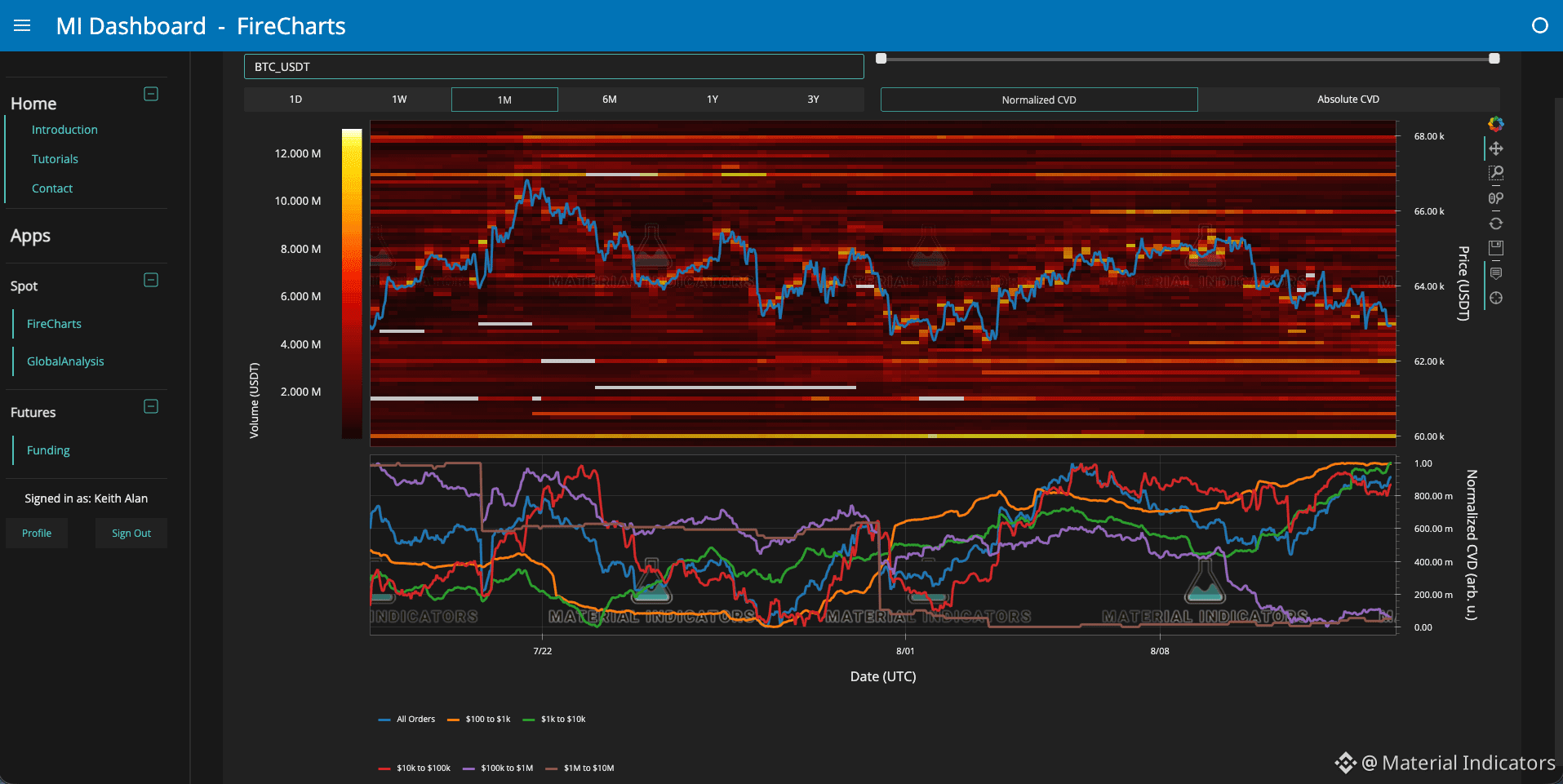
Task: Save the chart with the floppy disk icon
Action: point(1495,248)
